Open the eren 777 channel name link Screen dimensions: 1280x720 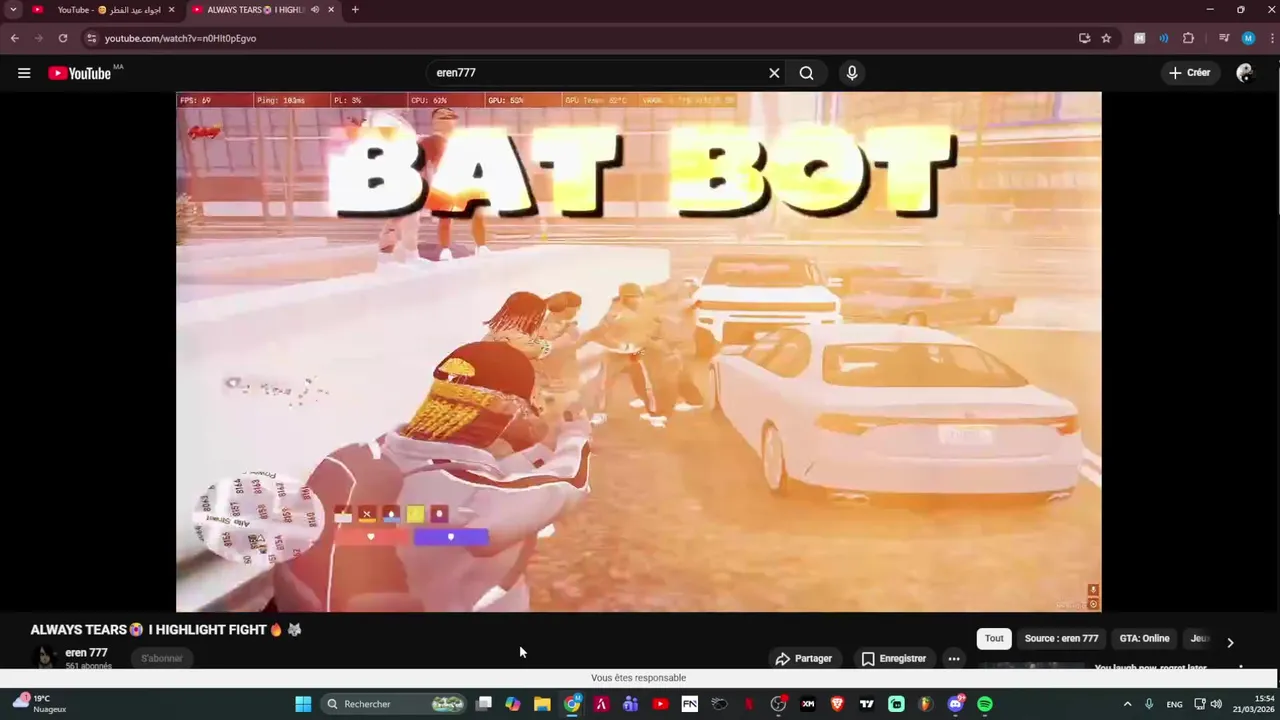coord(86,653)
